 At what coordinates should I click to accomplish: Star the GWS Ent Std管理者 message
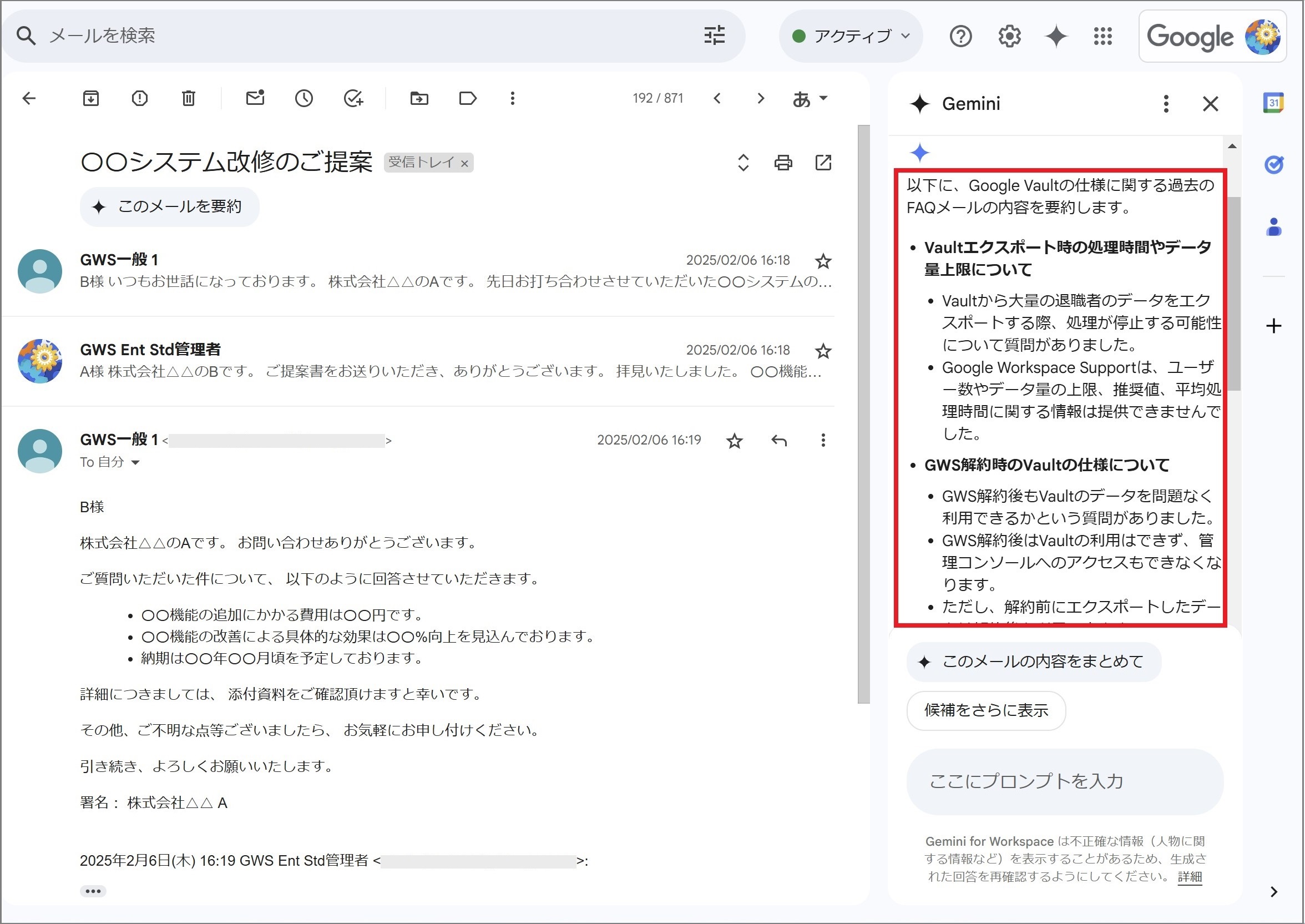[x=823, y=351]
